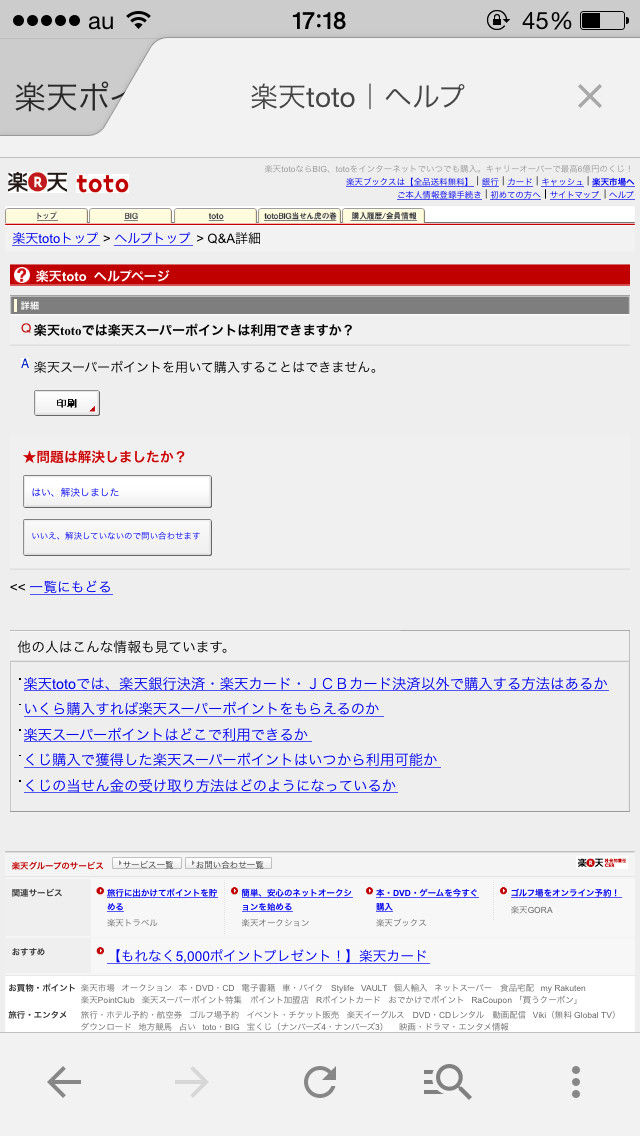Click the my Rakuten footer link

pyautogui.click(x=563, y=988)
